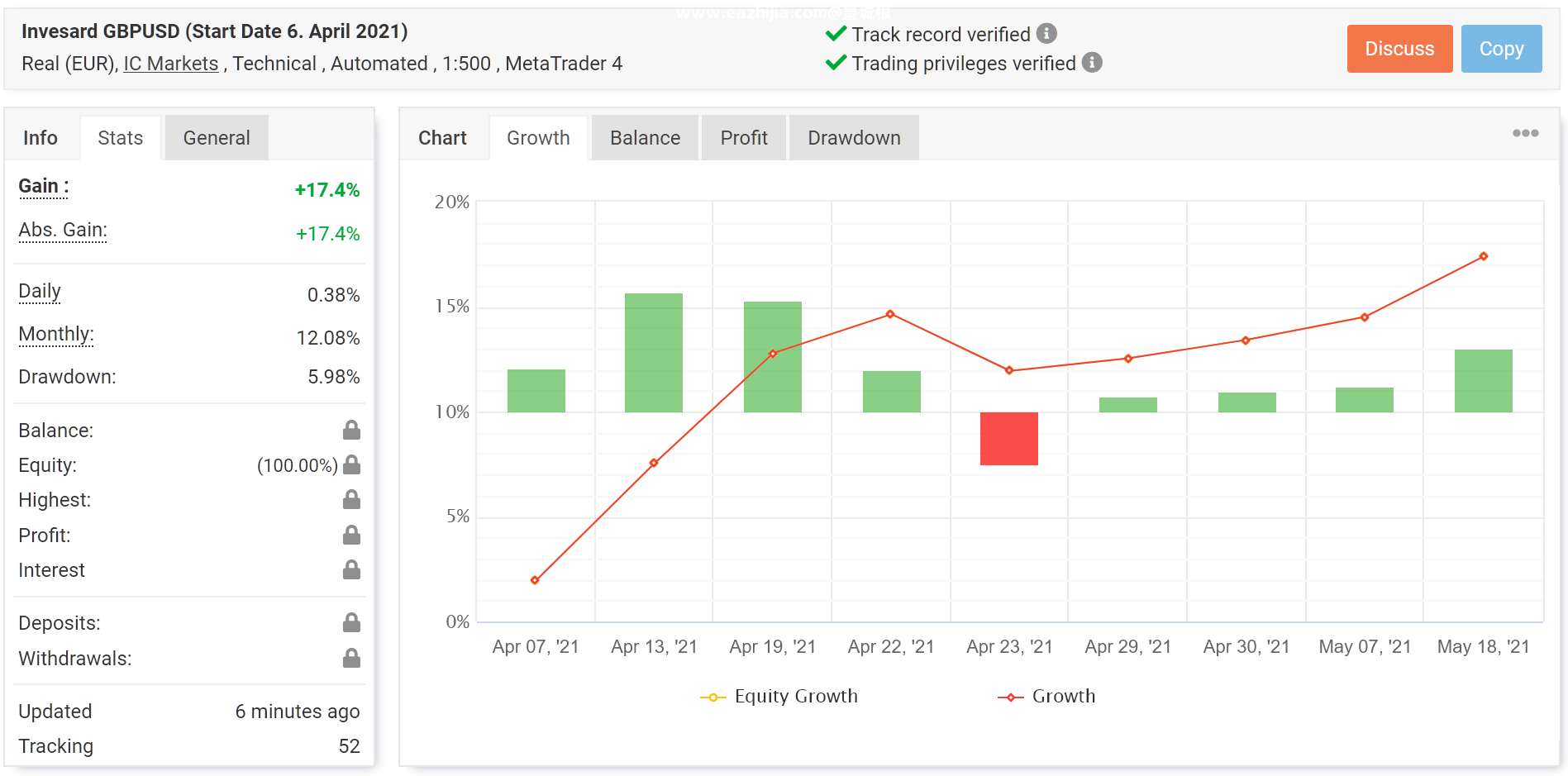Open the chart three-dots options menu

(1525, 133)
